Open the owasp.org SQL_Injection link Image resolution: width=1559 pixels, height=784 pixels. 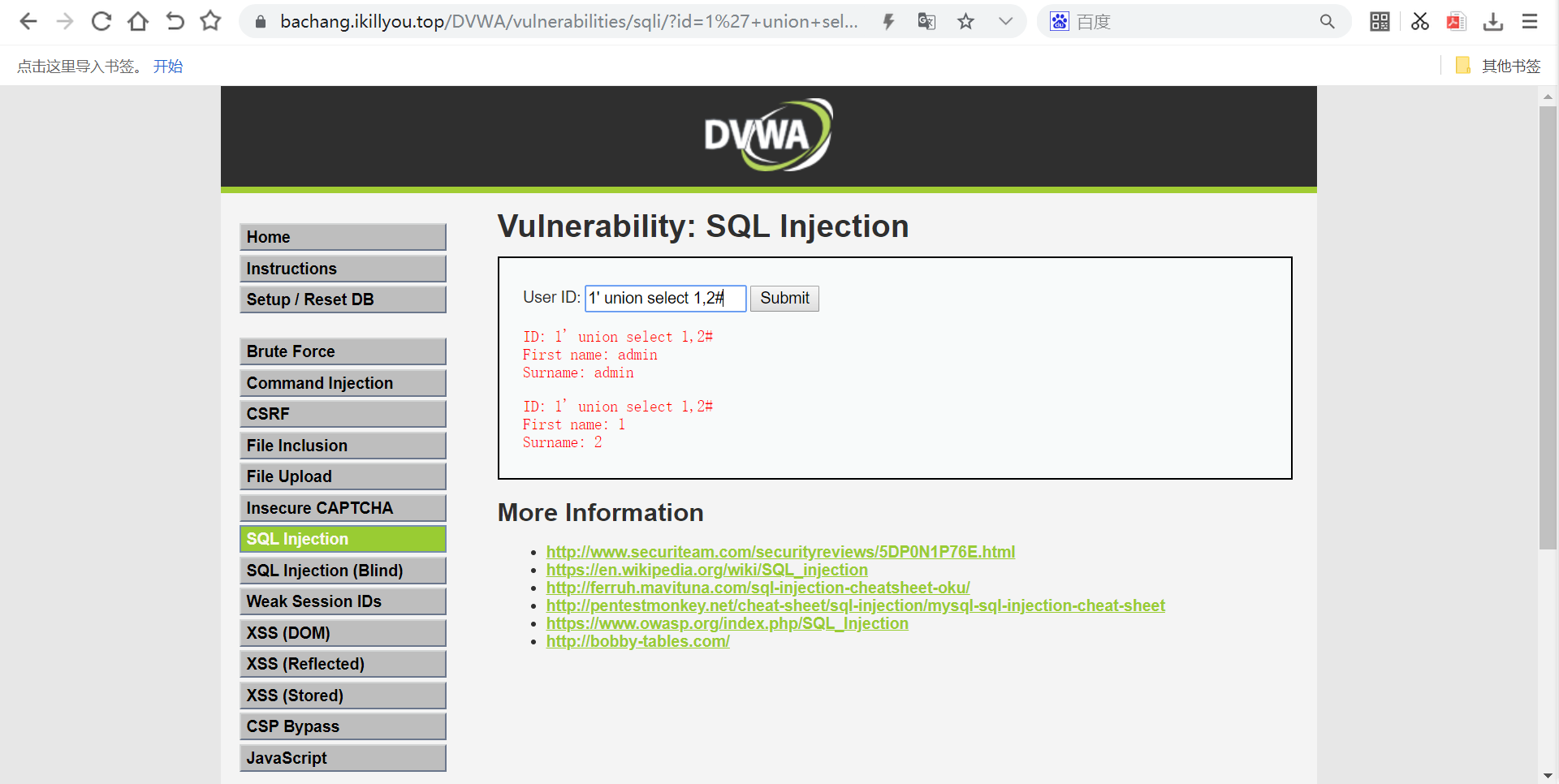tap(728, 623)
